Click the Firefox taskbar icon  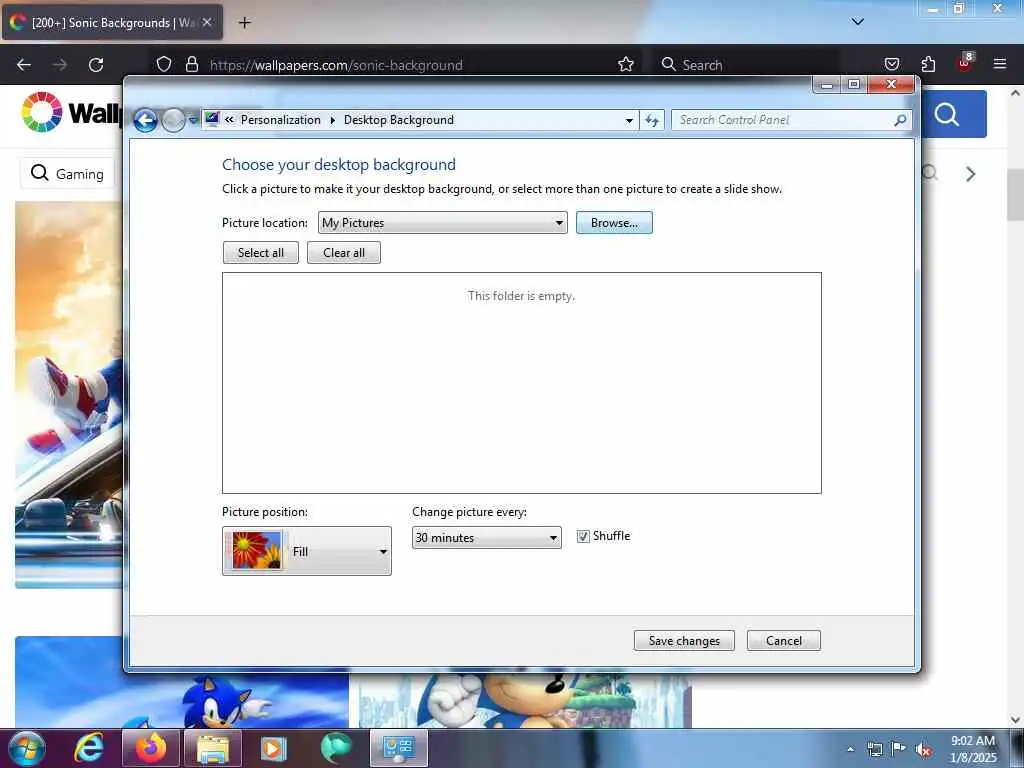[x=151, y=748]
